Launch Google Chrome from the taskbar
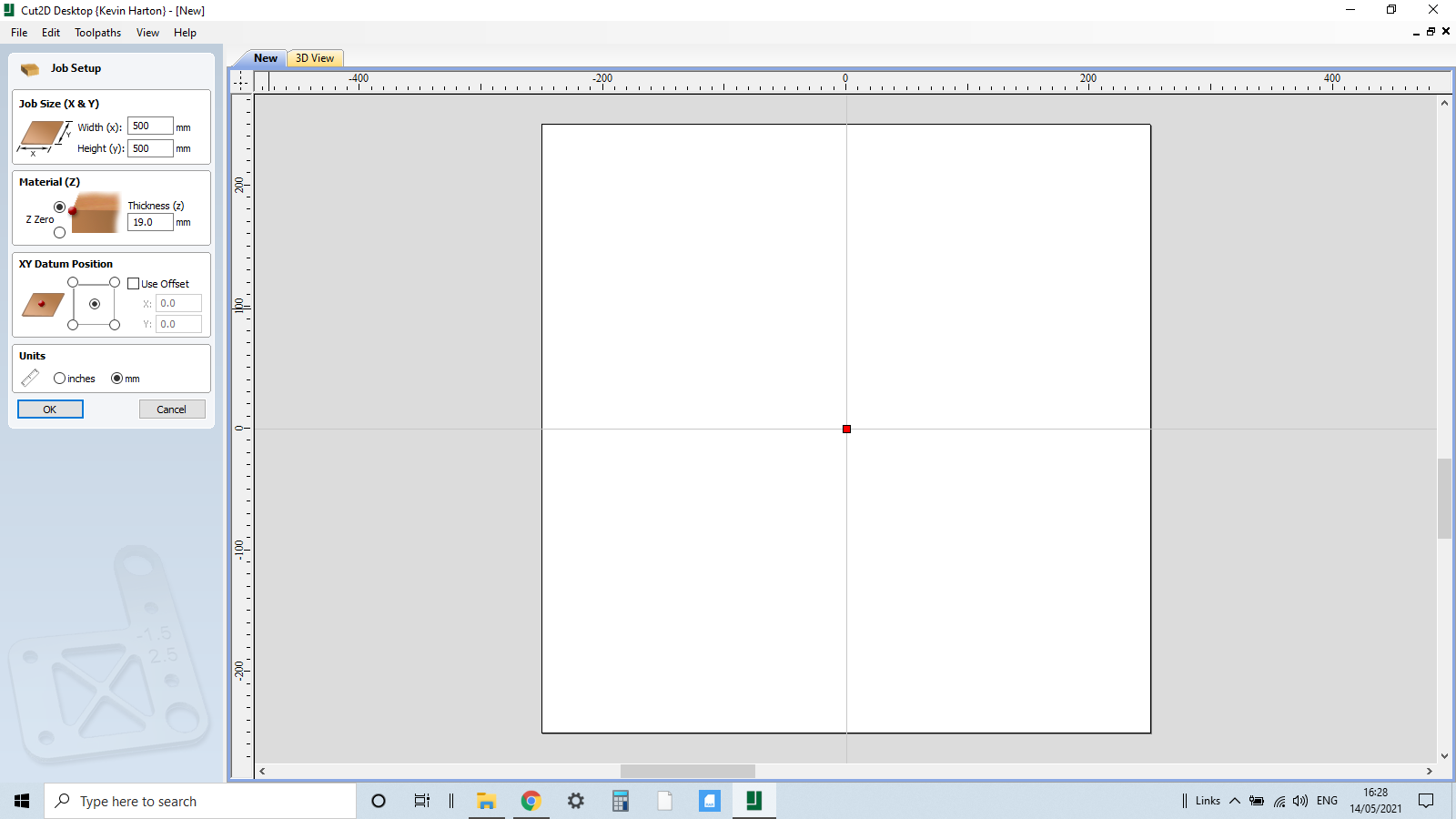The image size is (1456, 819). pos(531,801)
